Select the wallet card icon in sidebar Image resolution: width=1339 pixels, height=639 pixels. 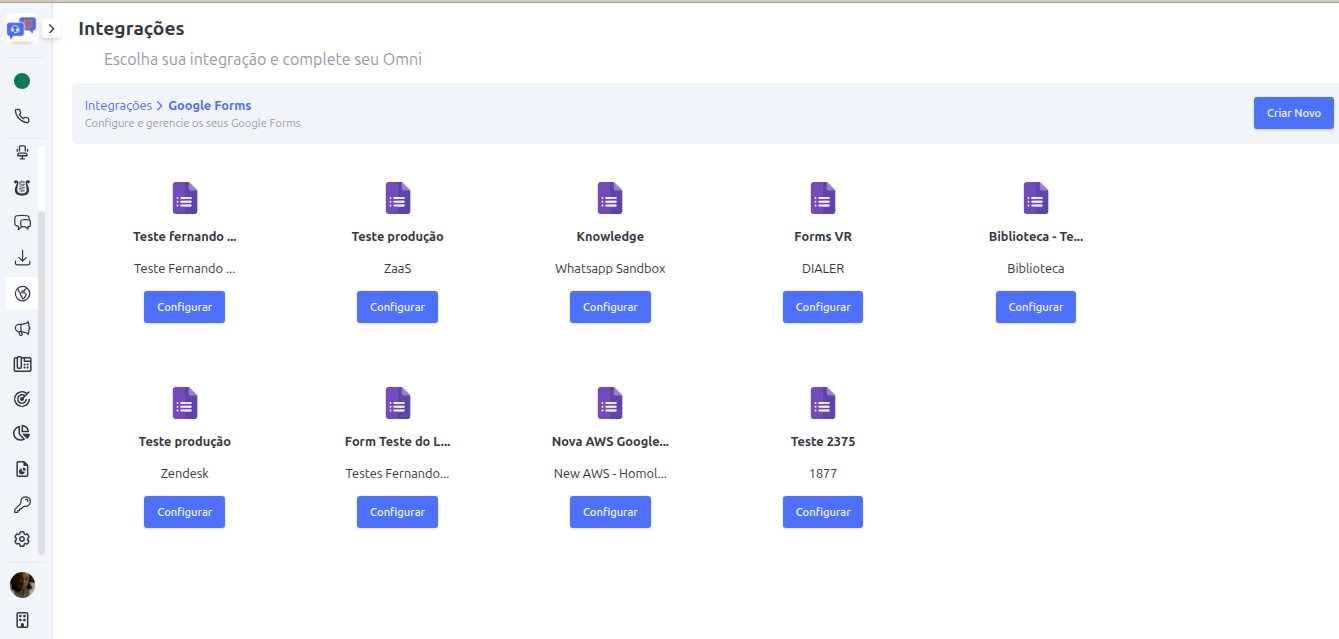(21, 363)
